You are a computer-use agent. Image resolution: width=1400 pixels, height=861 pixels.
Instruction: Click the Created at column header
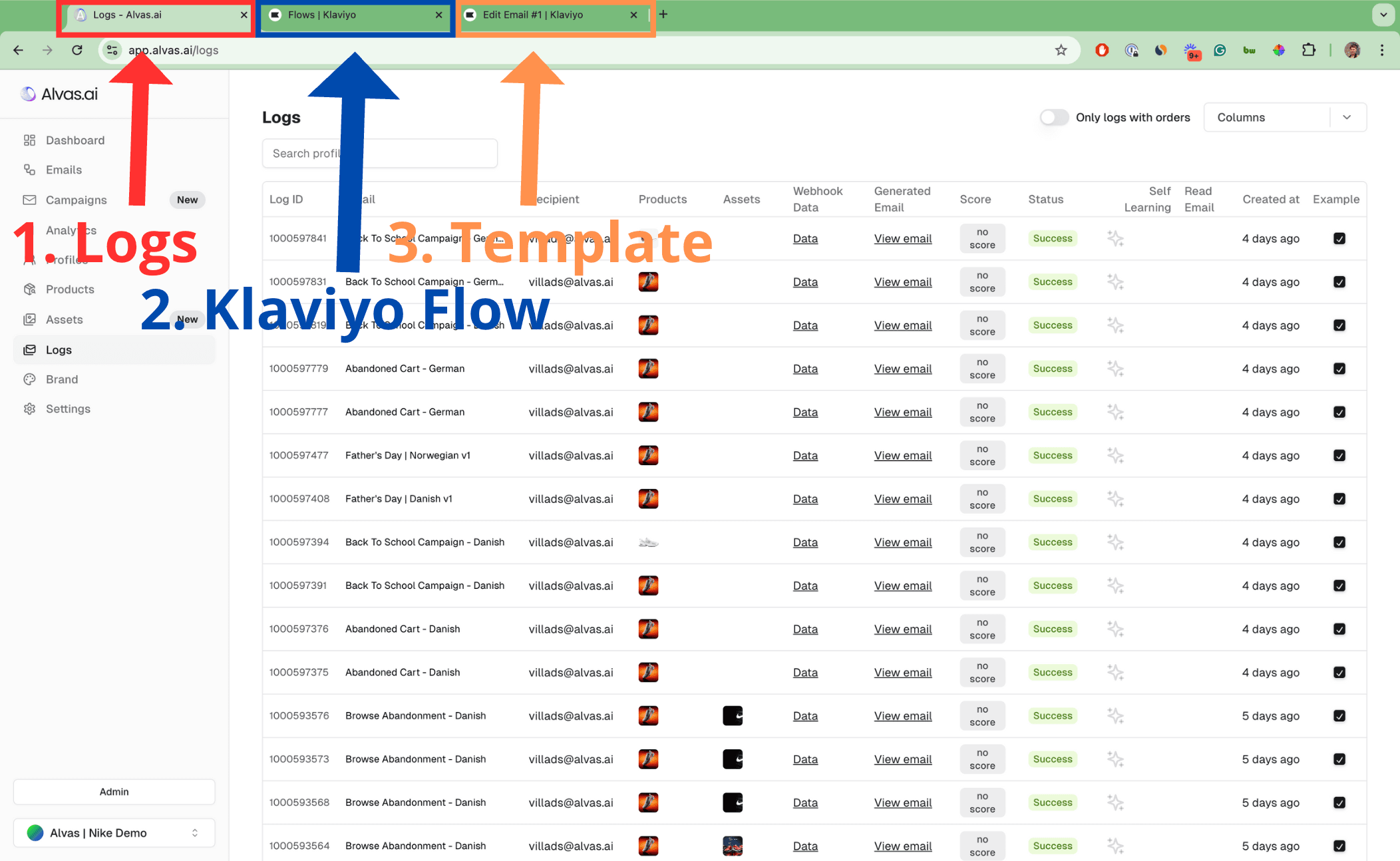(1270, 199)
